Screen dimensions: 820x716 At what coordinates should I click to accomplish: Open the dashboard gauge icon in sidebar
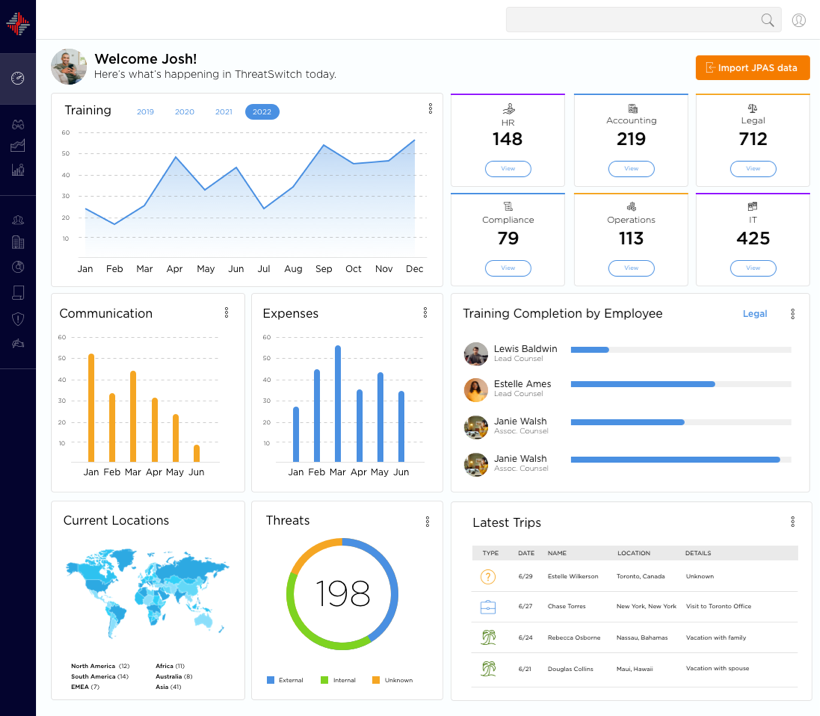tap(18, 78)
